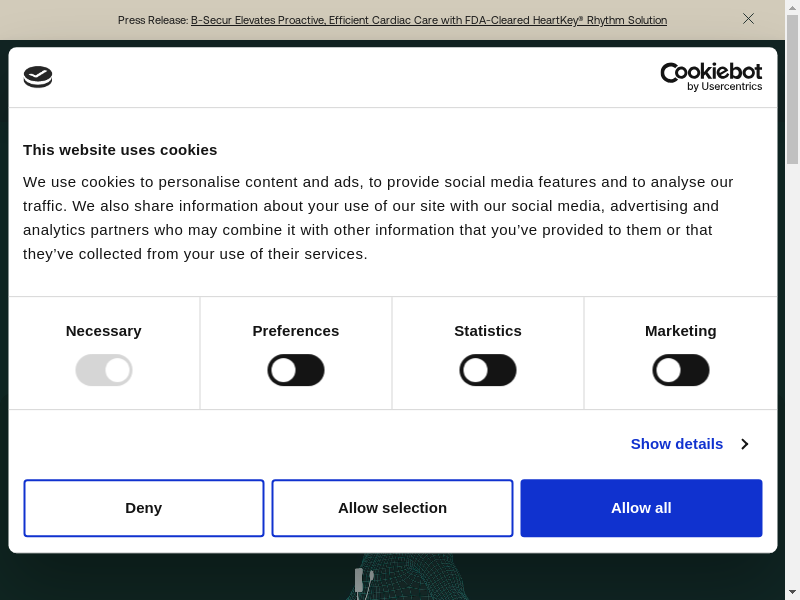
Task: Close the press release banner
Action: pos(748,18)
